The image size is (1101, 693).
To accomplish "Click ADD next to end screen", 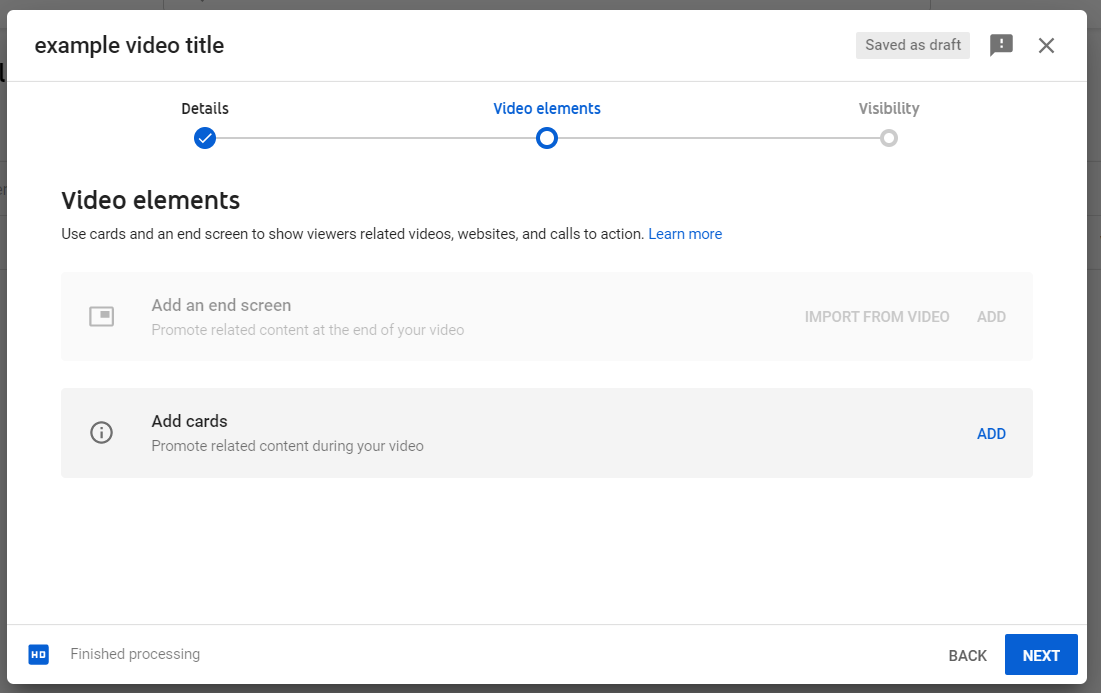I will [991, 317].
